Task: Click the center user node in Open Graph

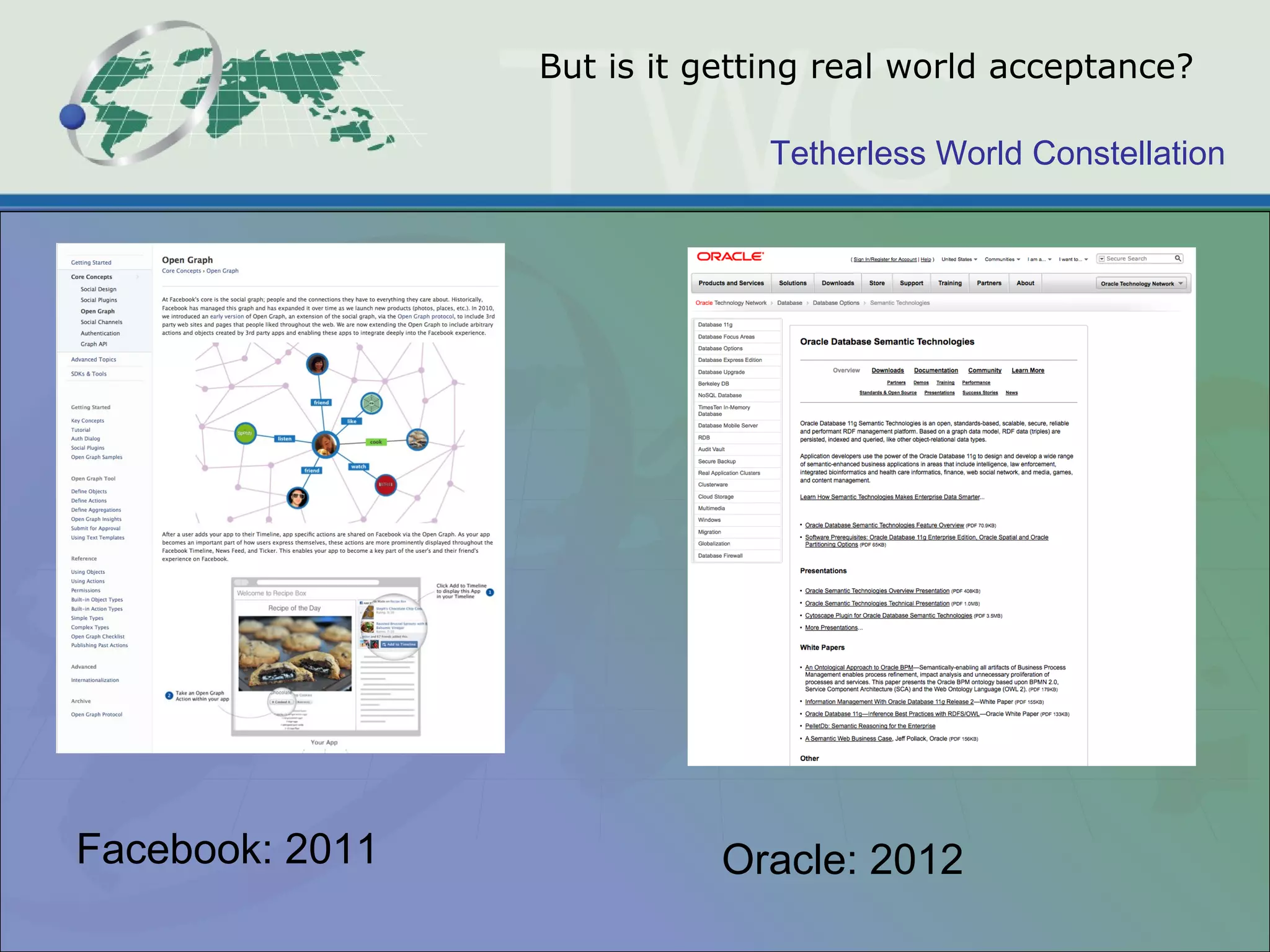Action: (x=325, y=444)
